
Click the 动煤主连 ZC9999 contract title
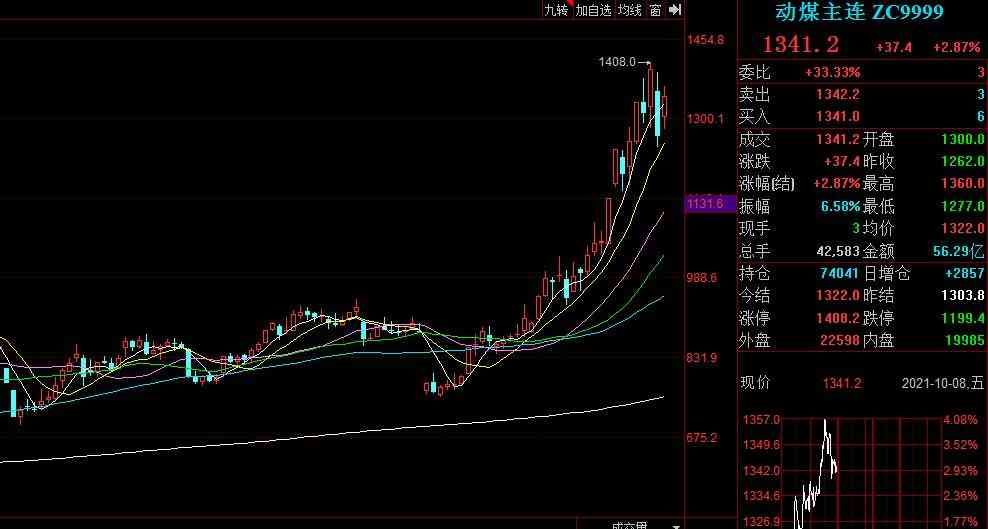tap(860, 12)
